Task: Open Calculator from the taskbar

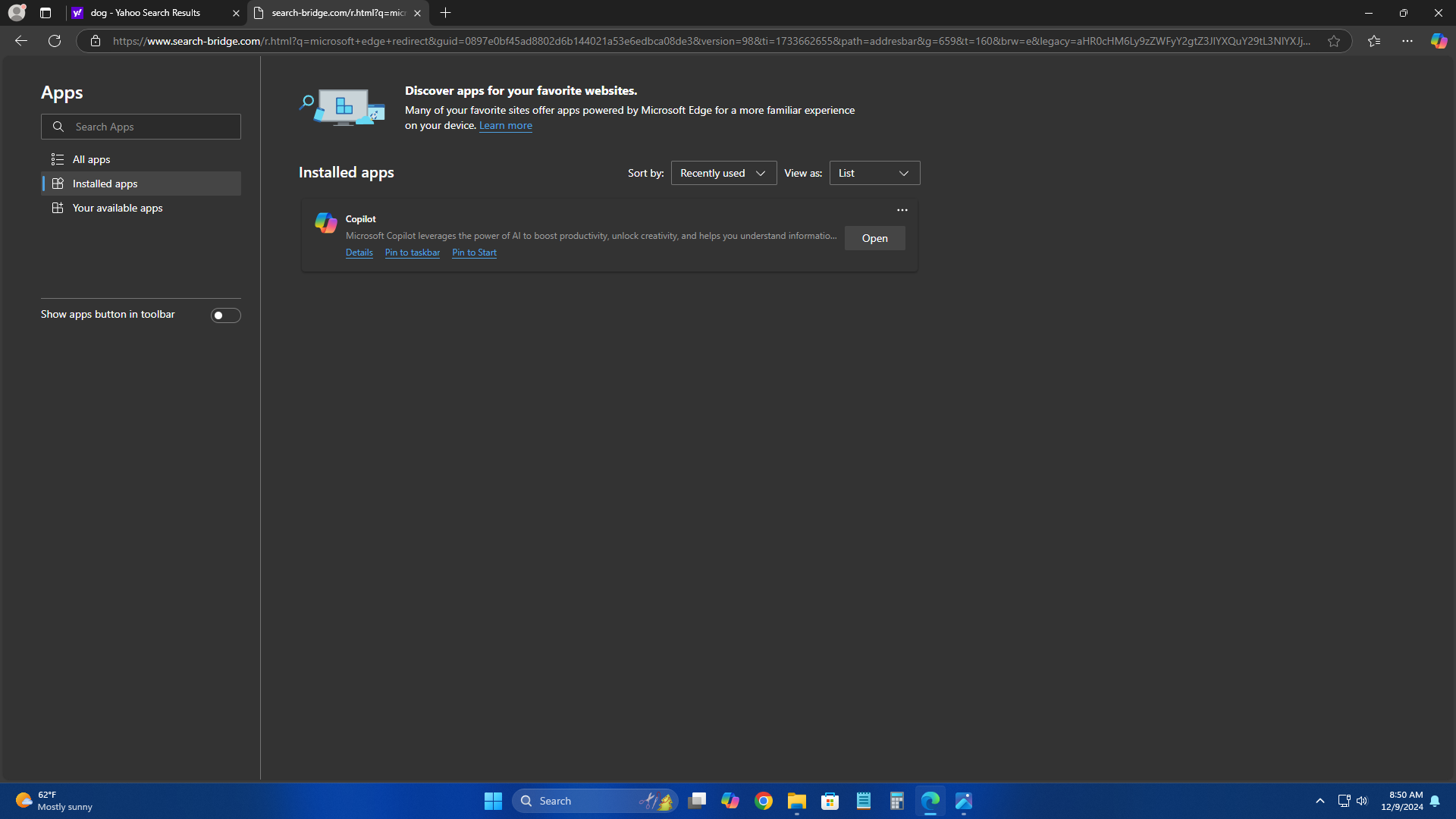Action: 897,801
